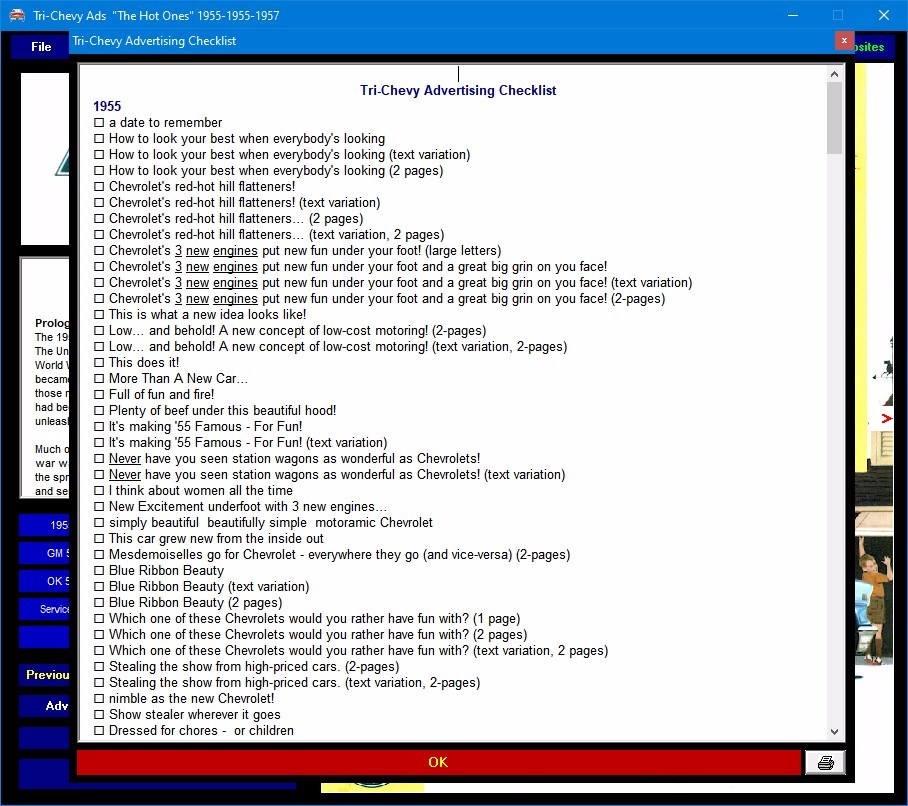Viewport: 908px width, 806px height.
Task: Check 'Low… and behold!… (text variation, 2-pages)'
Action: [x=99, y=347]
